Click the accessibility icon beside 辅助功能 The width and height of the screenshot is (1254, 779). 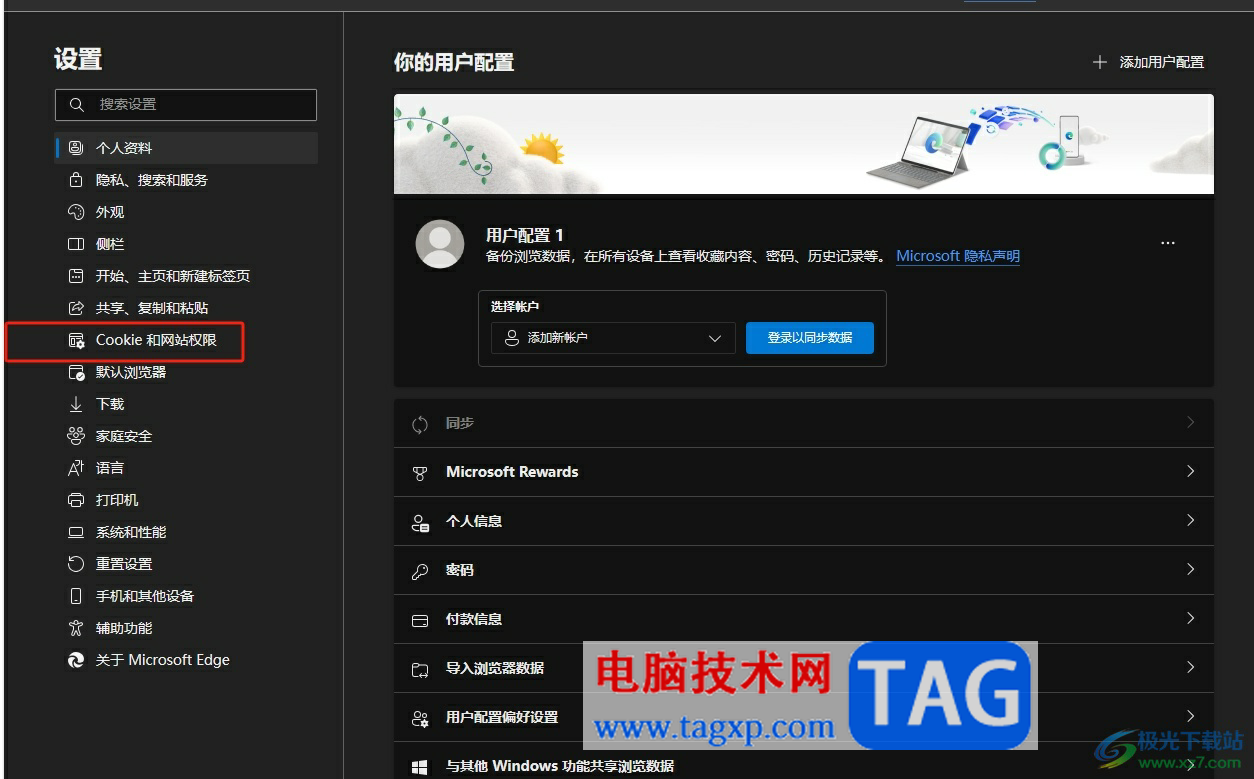pos(76,628)
